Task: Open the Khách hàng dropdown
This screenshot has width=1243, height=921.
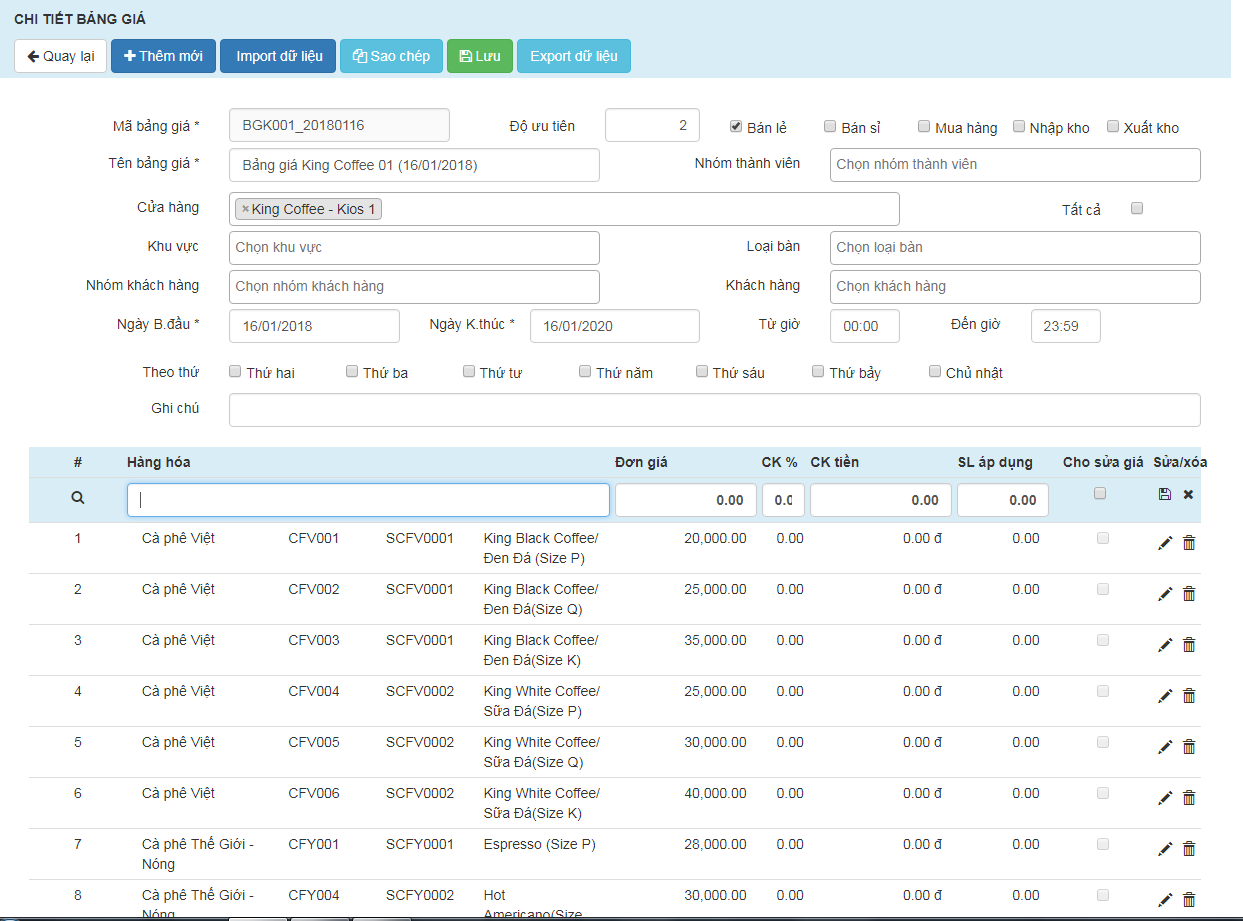Action: tap(1015, 287)
